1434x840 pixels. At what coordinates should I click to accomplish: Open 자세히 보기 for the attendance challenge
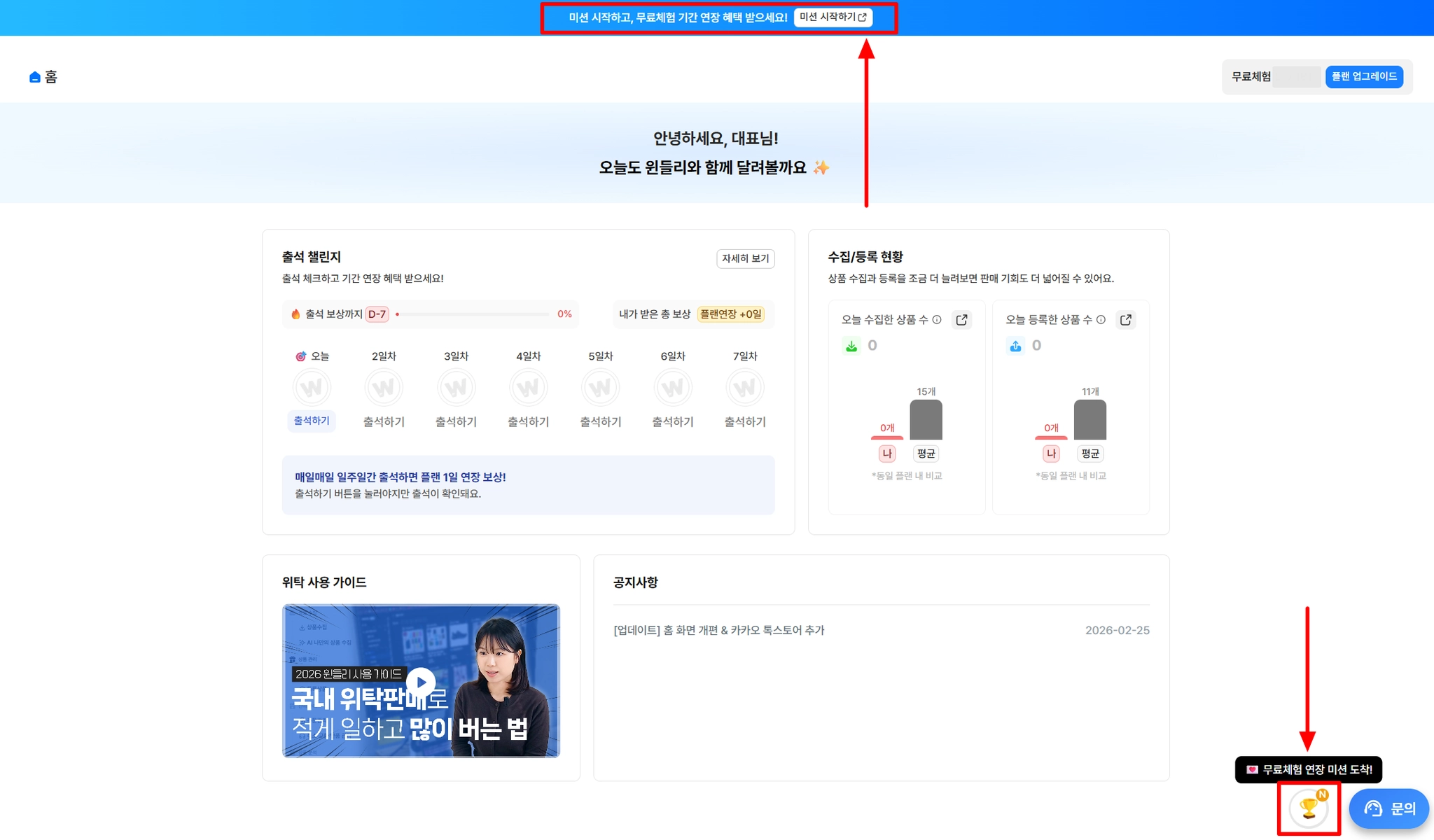coord(745,258)
